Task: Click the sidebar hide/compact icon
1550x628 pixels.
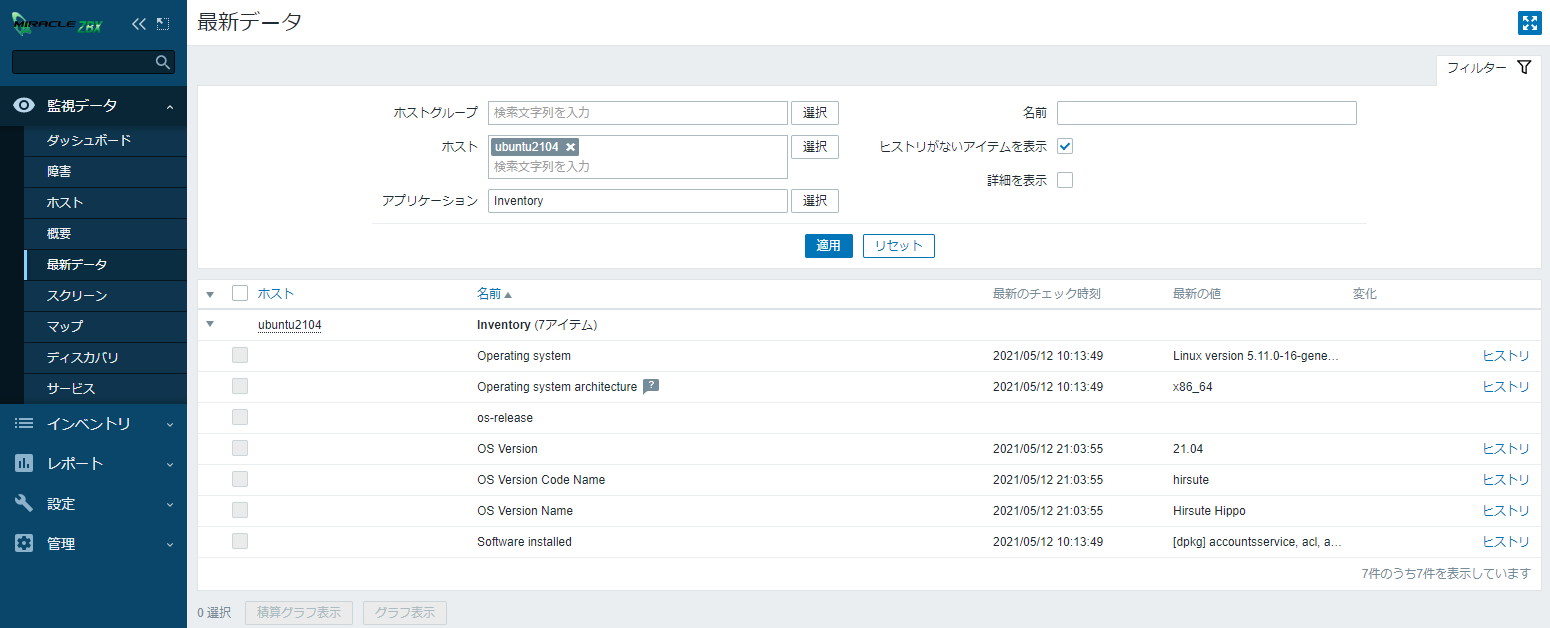Action: pyautogui.click(x=163, y=24)
